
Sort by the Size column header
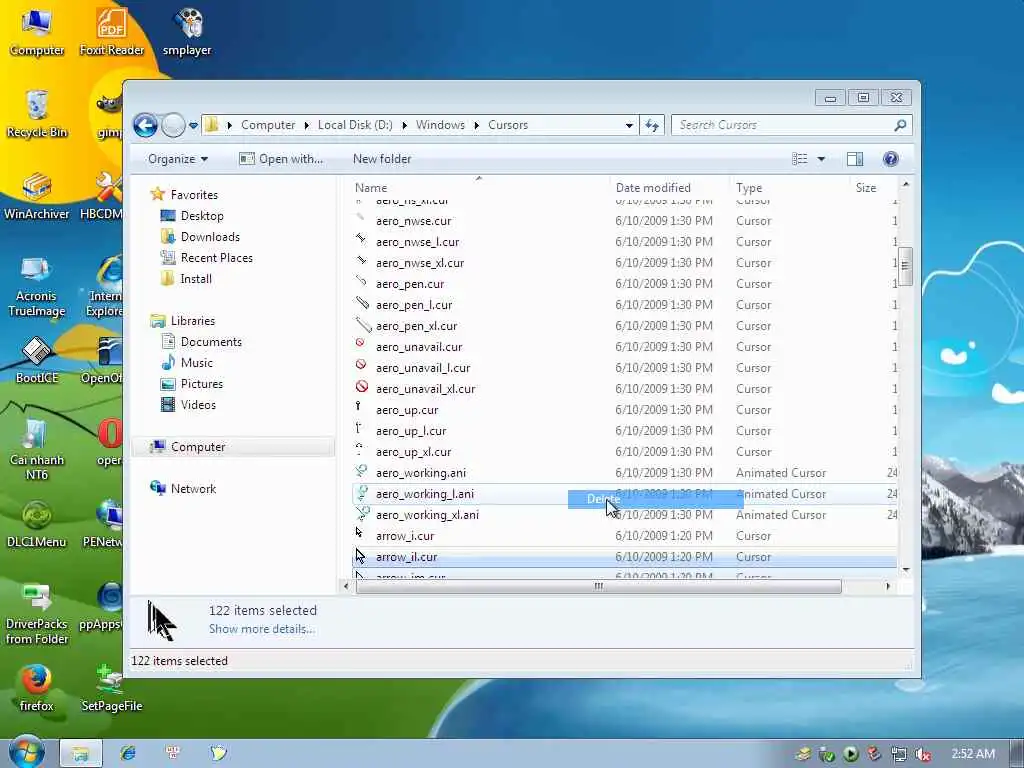click(x=866, y=187)
